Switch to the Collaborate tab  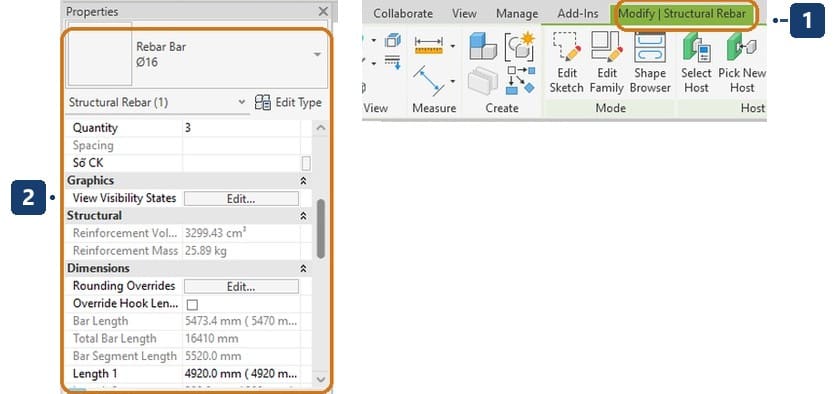[403, 14]
